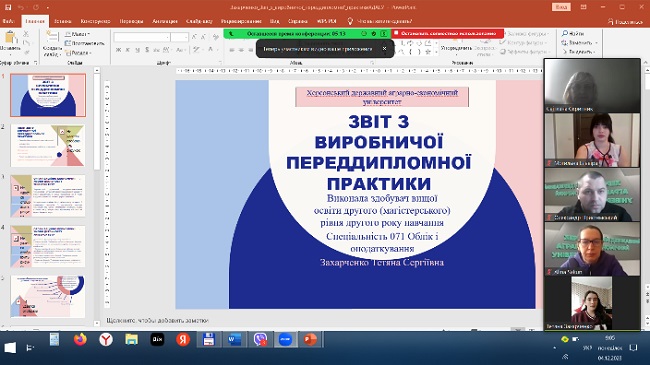Click the PowerPoint icon on the taskbar
Screen dimensions: 650x365
pos(310,340)
